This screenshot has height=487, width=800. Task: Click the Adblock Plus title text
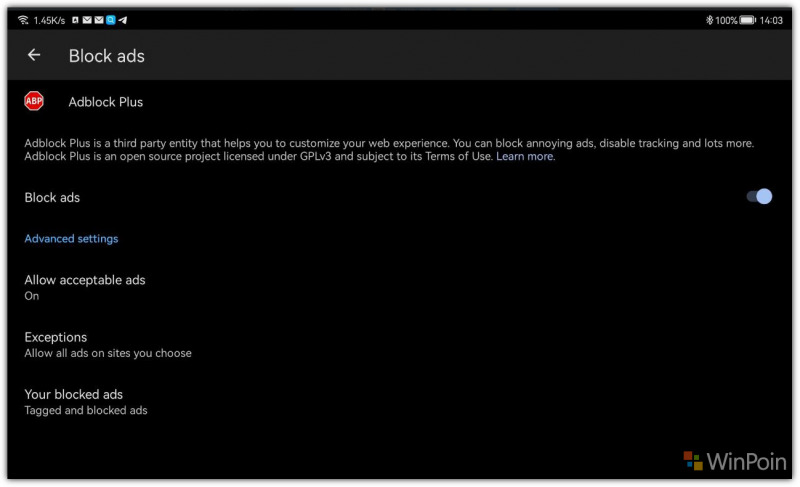[x=106, y=102]
